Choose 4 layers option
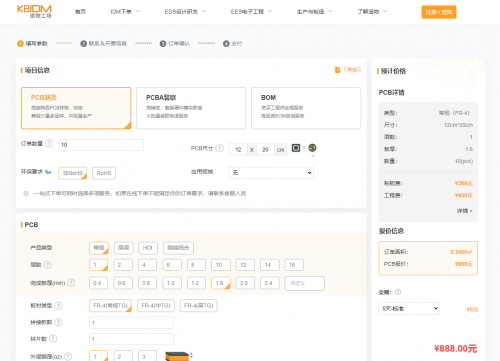This screenshot has width=500, height=361. click(x=147, y=265)
